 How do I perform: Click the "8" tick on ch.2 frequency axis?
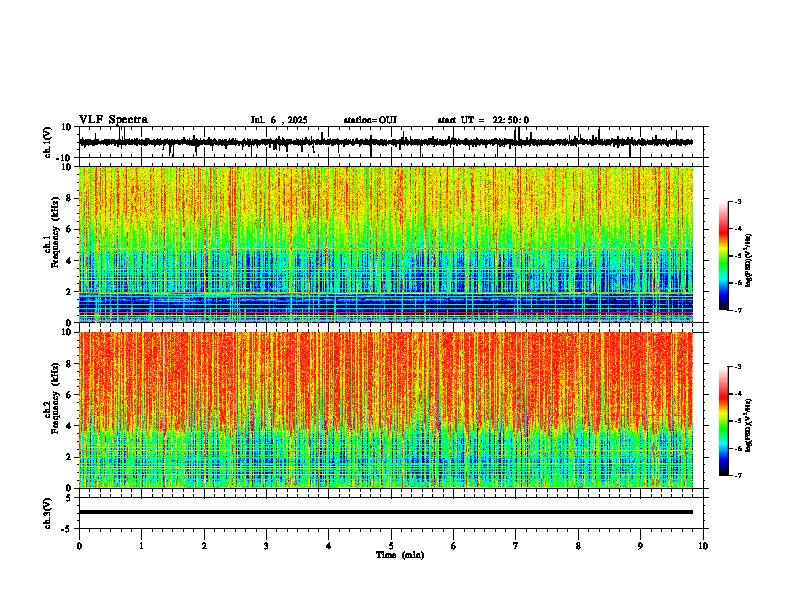pos(69,364)
